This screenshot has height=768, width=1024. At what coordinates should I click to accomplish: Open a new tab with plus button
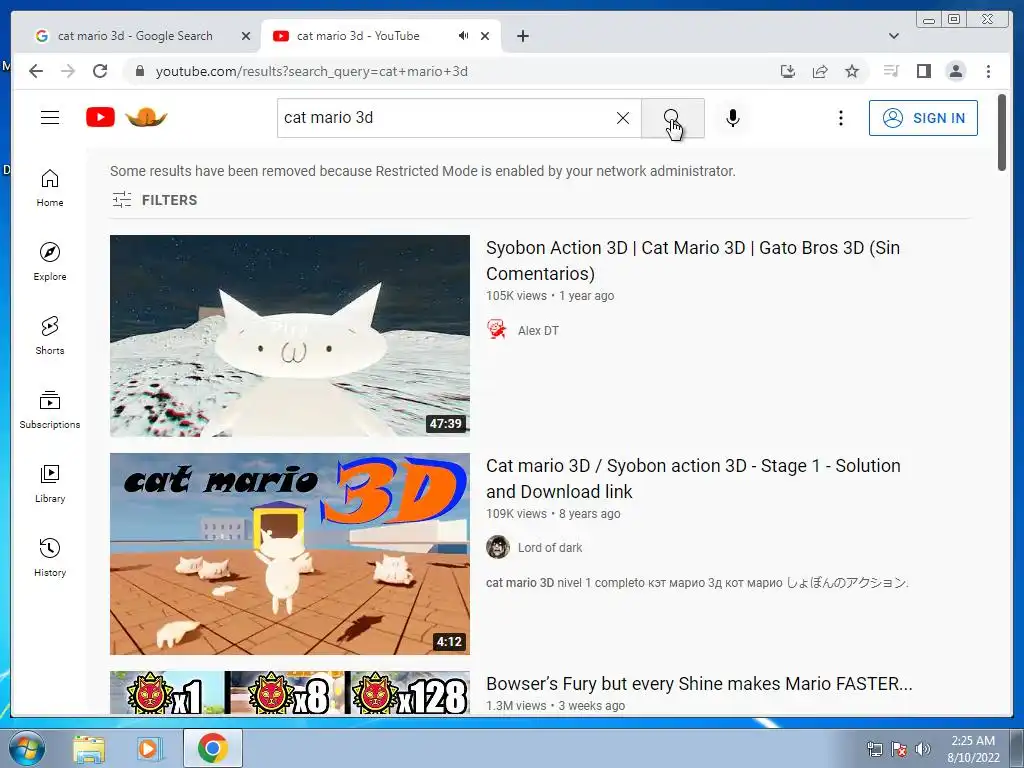point(522,36)
